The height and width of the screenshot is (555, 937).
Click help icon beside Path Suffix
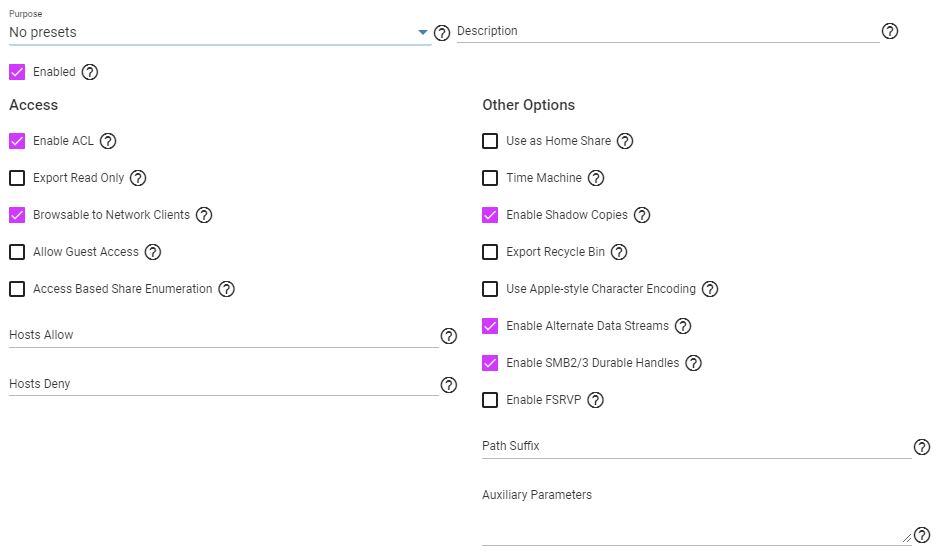pyautogui.click(x=922, y=447)
